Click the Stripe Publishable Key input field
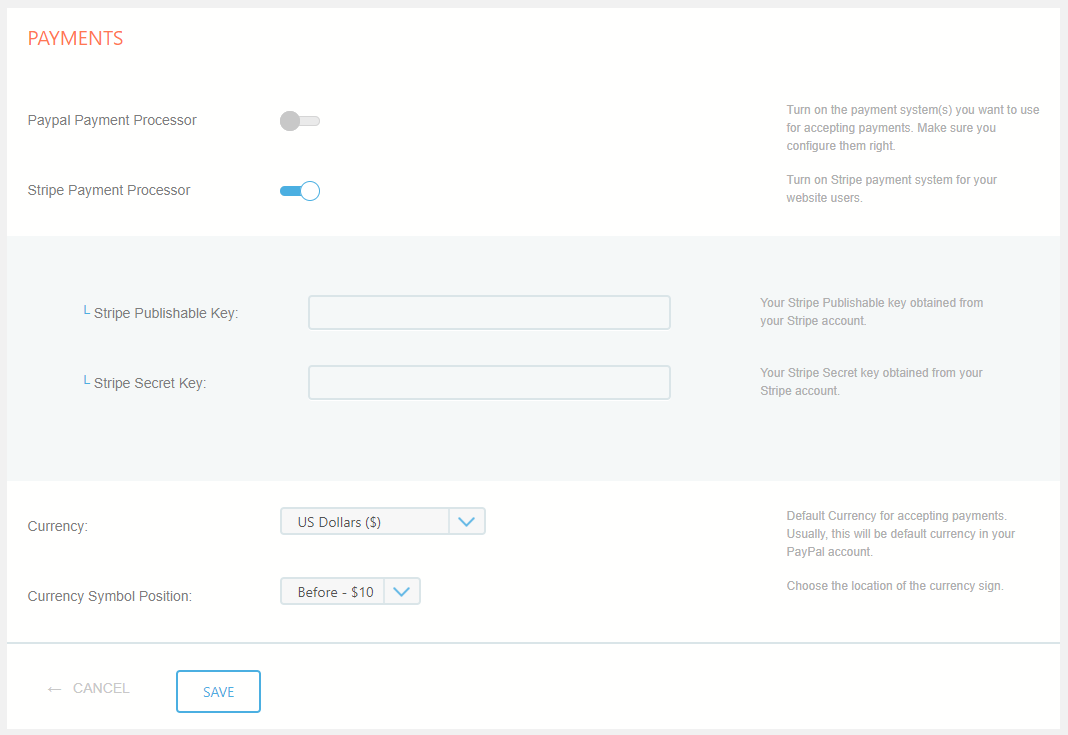The image size is (1068, 735). pos(489,312)
